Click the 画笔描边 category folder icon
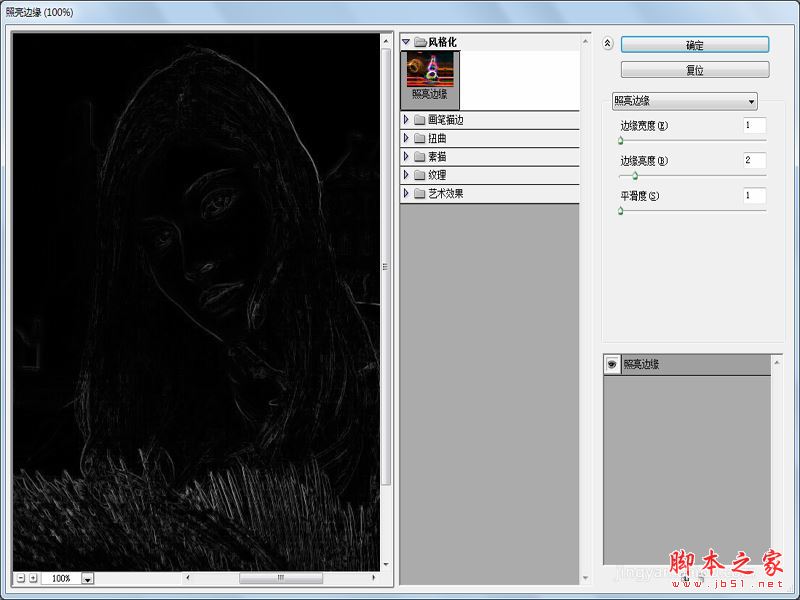Viewport: 800px width, 600px height. (x=419, y=121)
